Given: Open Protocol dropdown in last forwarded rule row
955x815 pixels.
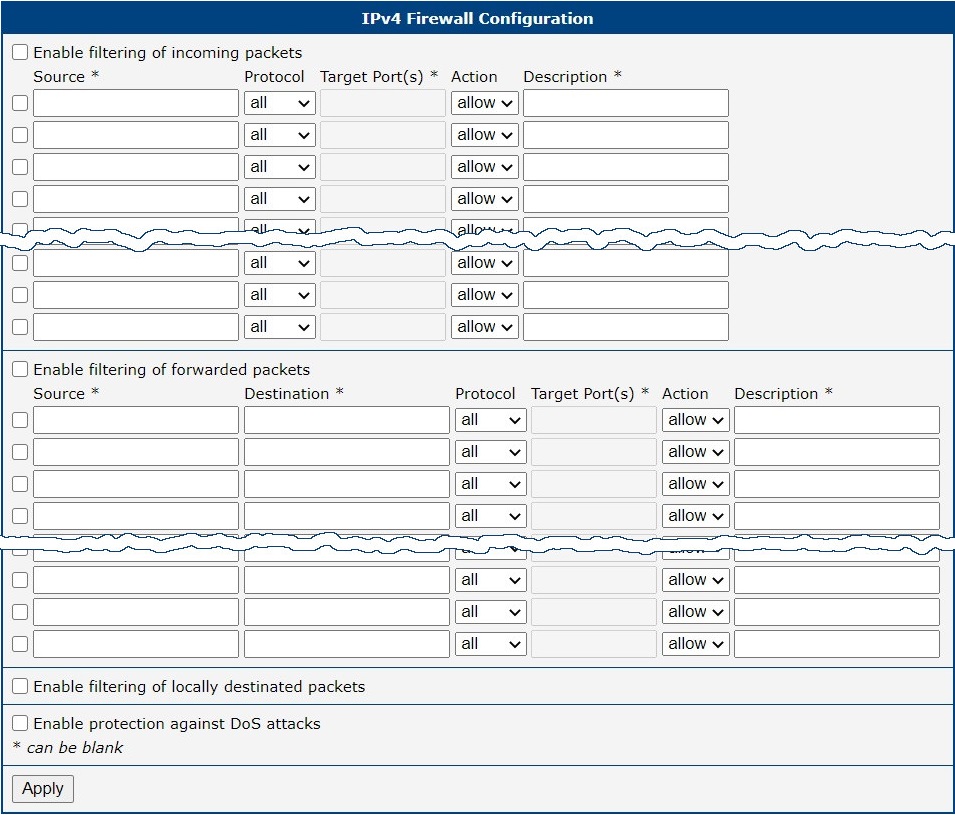Looking at the screenshot, I should [x=491, y=644].
